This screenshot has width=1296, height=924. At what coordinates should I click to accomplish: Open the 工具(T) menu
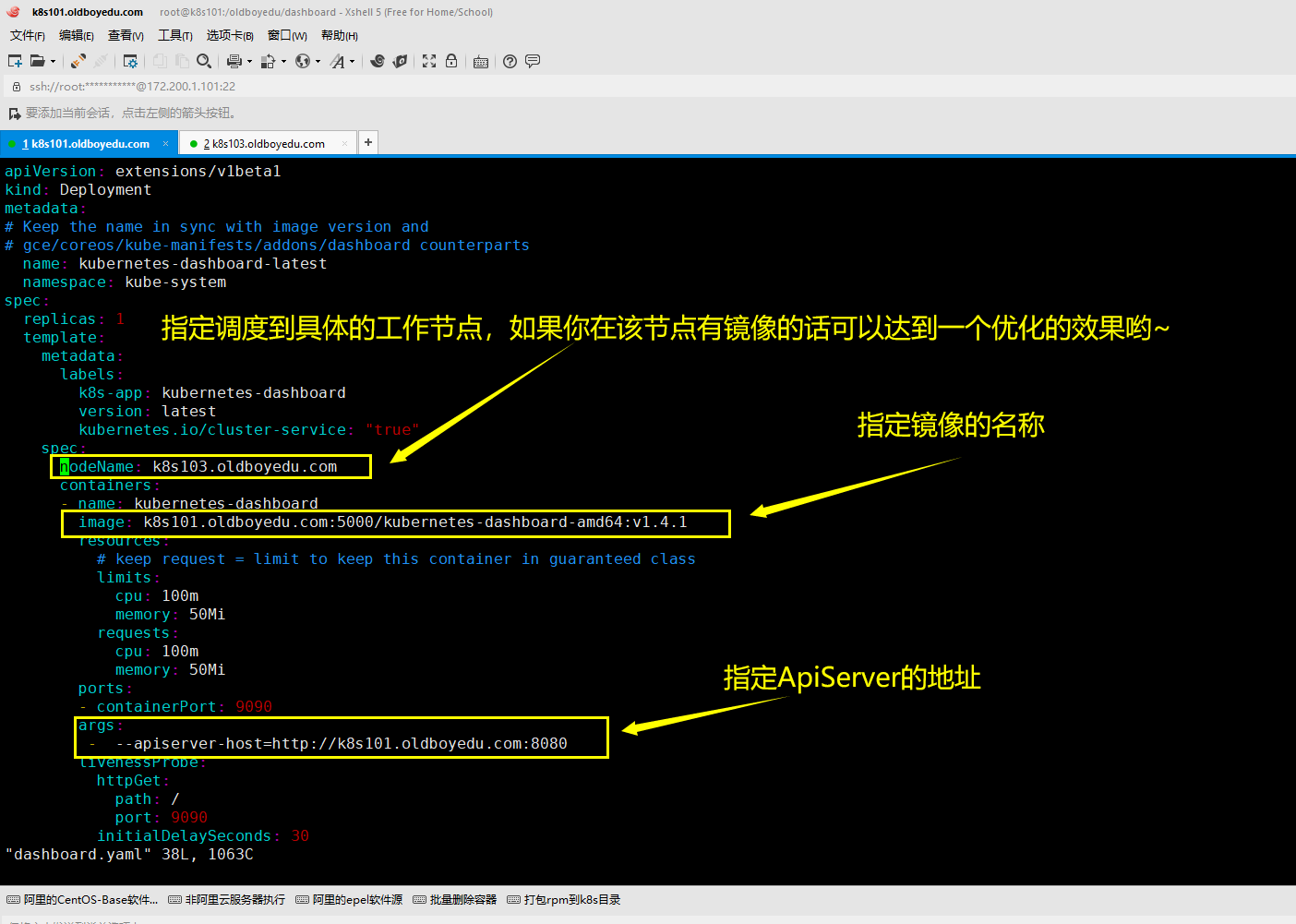[x=174, y=35]
